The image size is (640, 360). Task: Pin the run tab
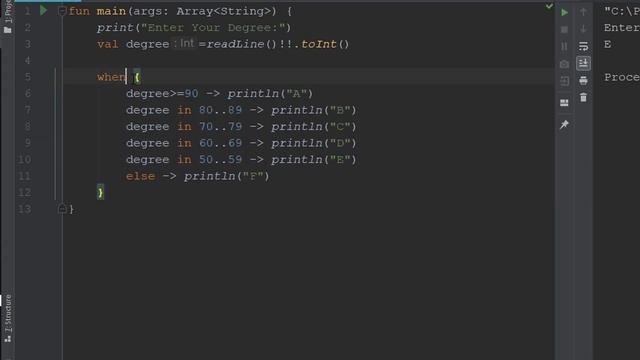click(564, 124)
